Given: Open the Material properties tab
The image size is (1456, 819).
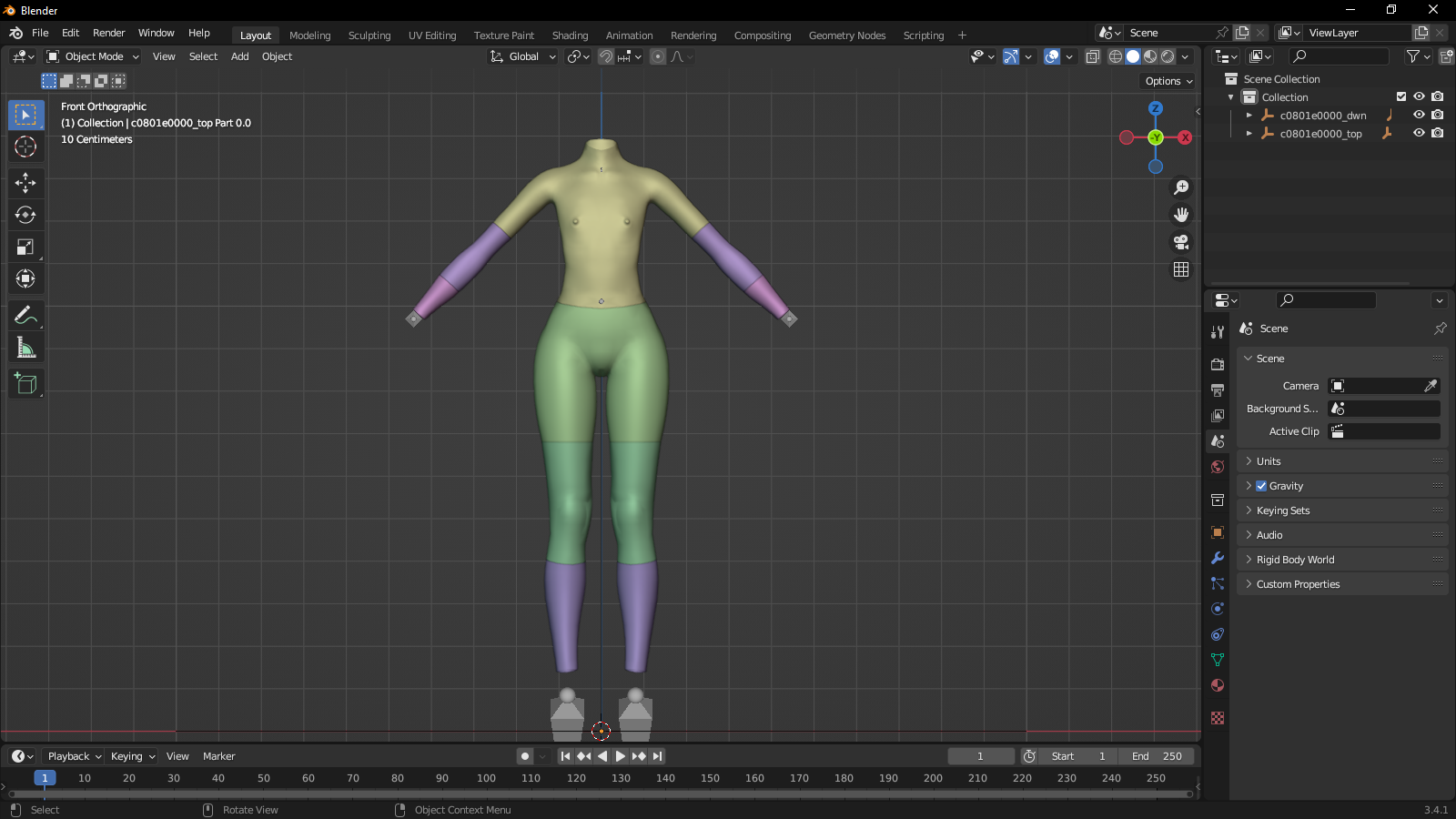Looking at the screenshot, I should (1218, 685).
